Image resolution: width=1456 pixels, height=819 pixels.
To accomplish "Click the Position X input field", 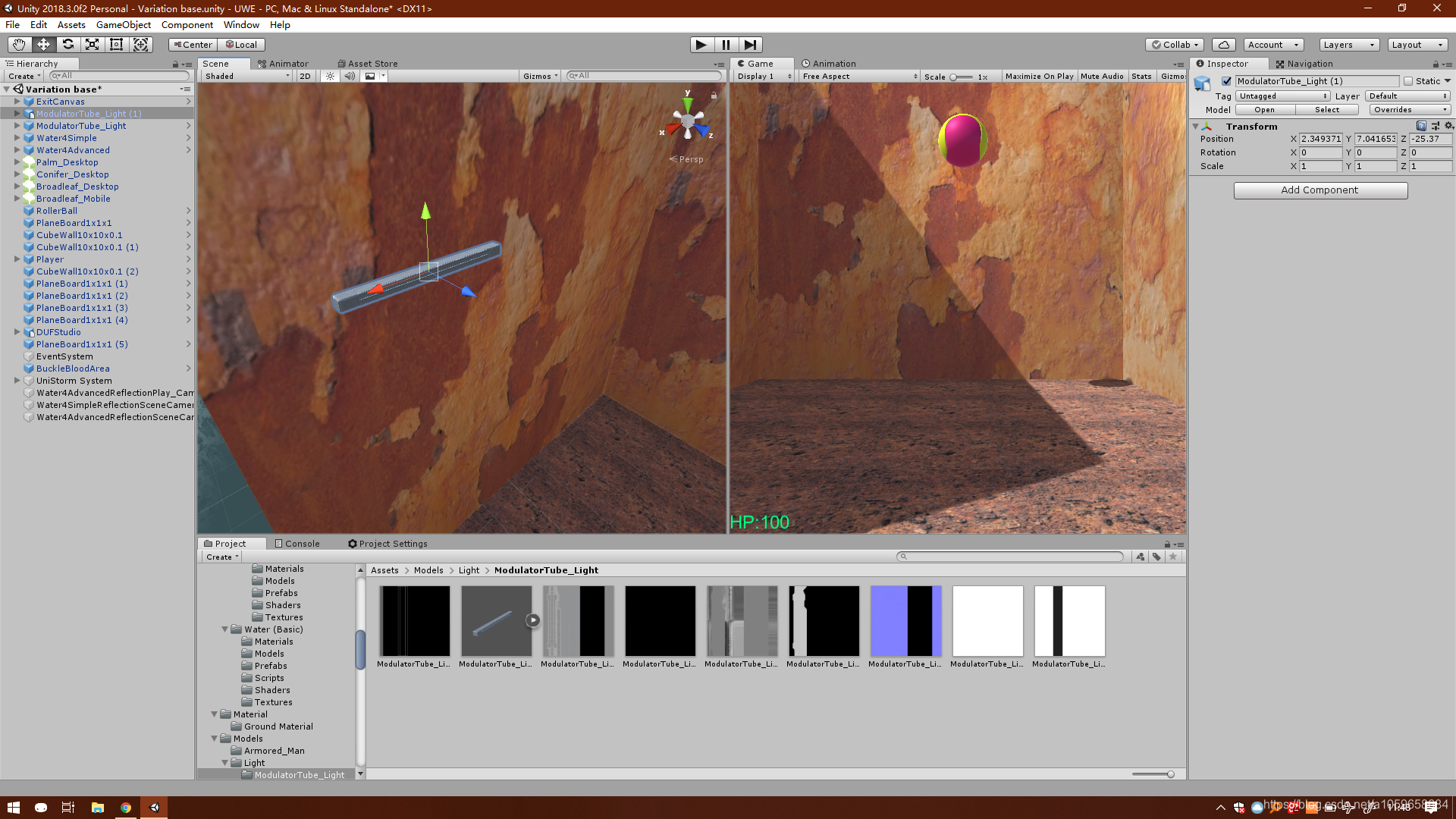I will 1320,139.
